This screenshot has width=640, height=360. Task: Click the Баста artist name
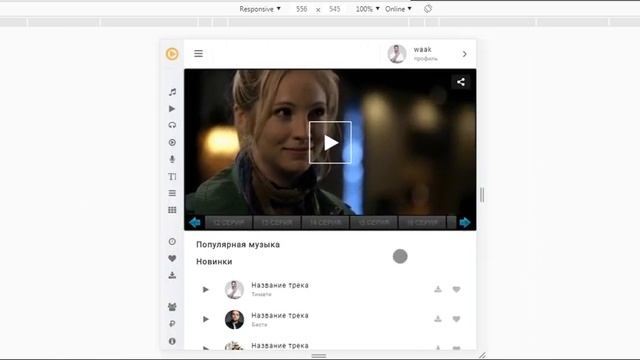tap(259, 324)
